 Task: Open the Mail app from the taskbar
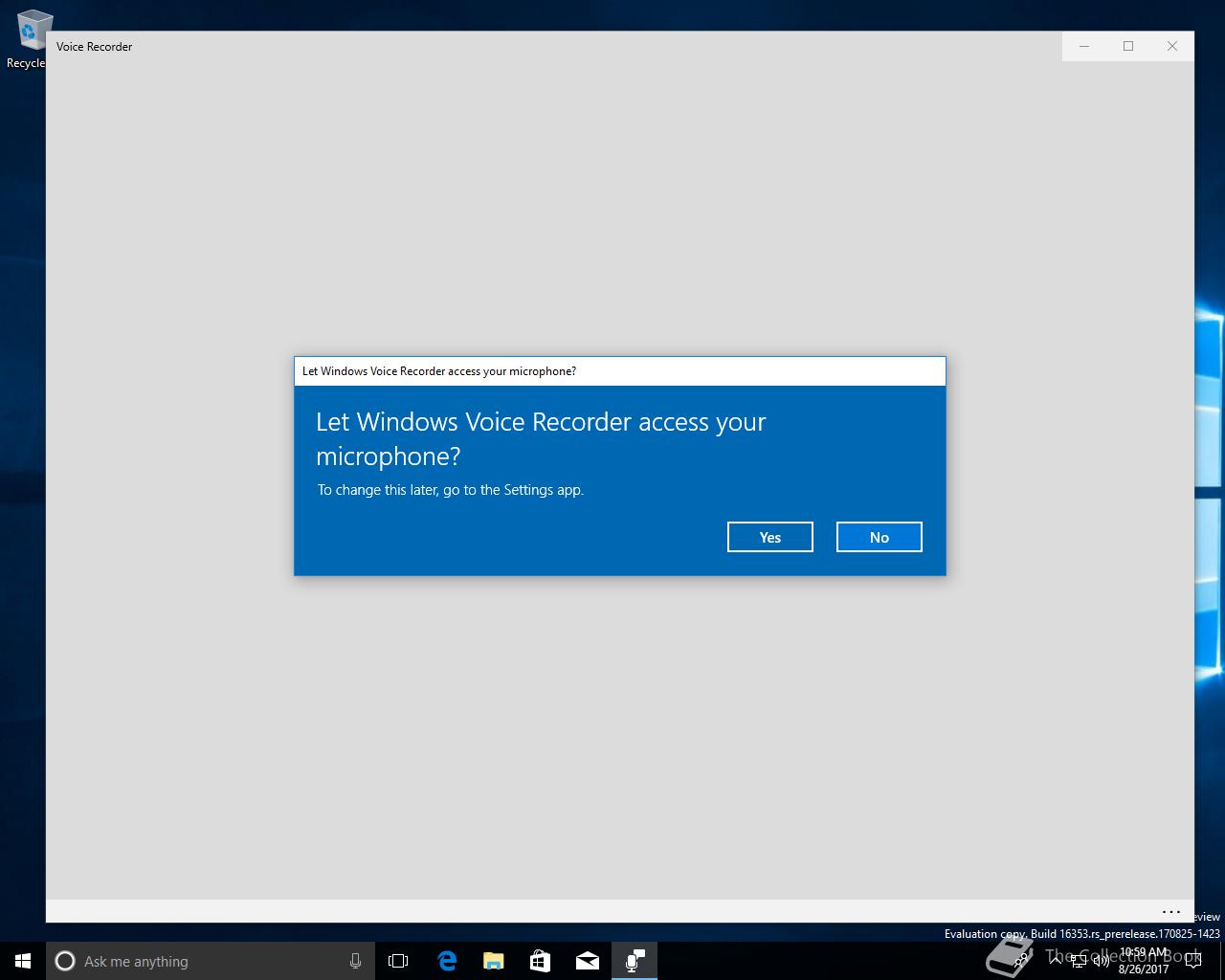(588, 961)
